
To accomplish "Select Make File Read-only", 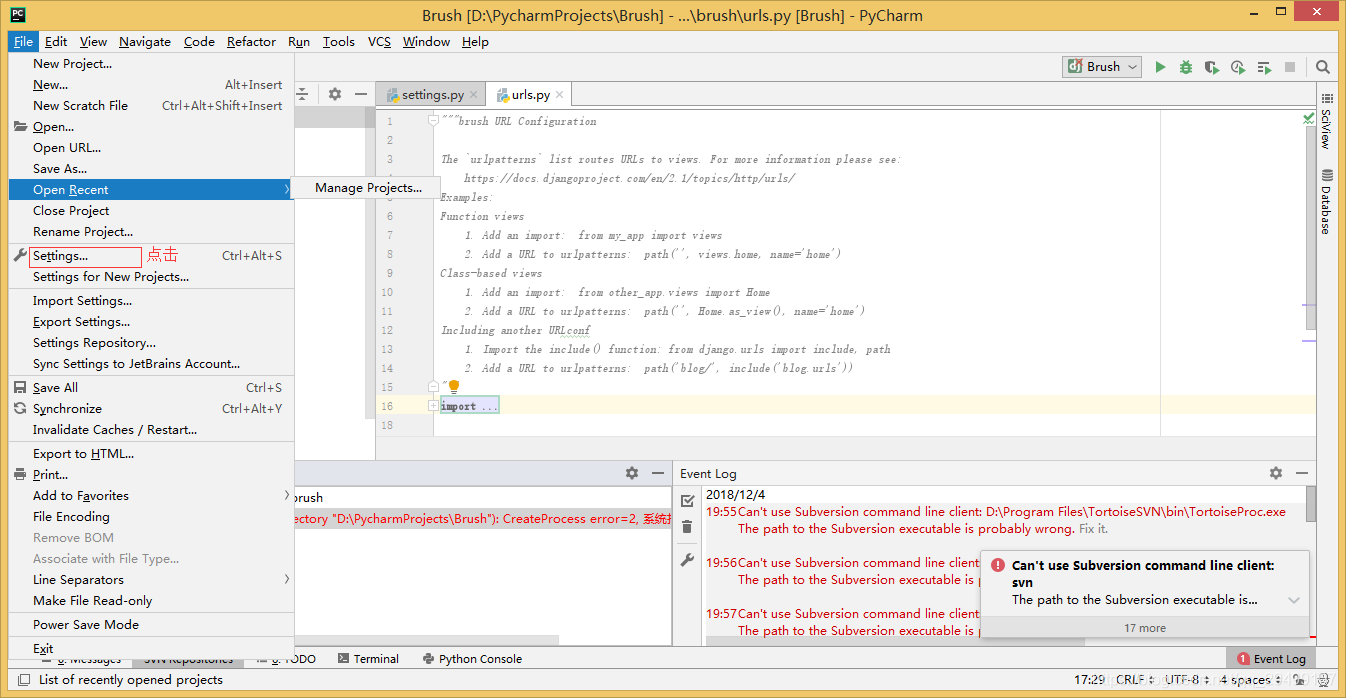I will click(x=151, y=601).
